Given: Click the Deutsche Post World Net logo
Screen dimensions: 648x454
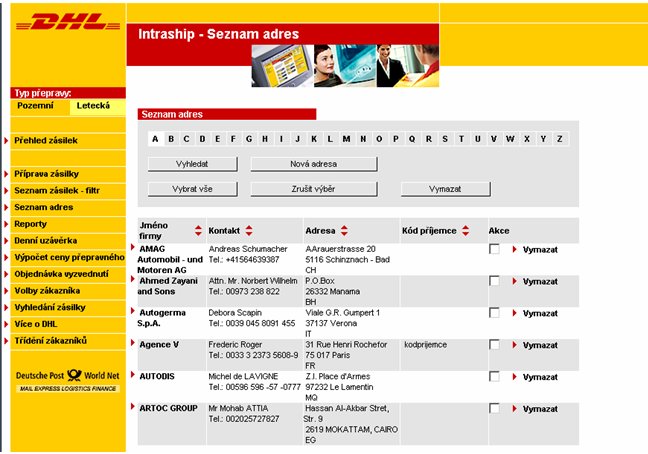Looking at the screenshot, I should pos(68,380).
